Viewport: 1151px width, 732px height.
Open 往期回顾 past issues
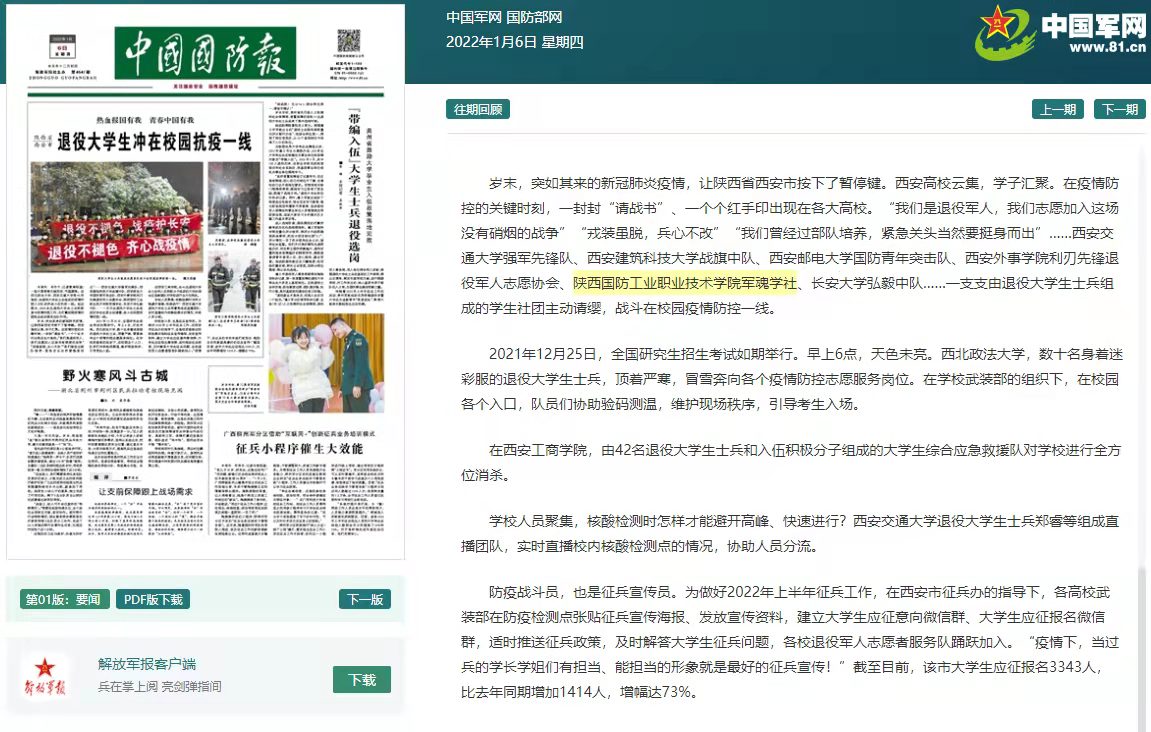pos(478,109)
